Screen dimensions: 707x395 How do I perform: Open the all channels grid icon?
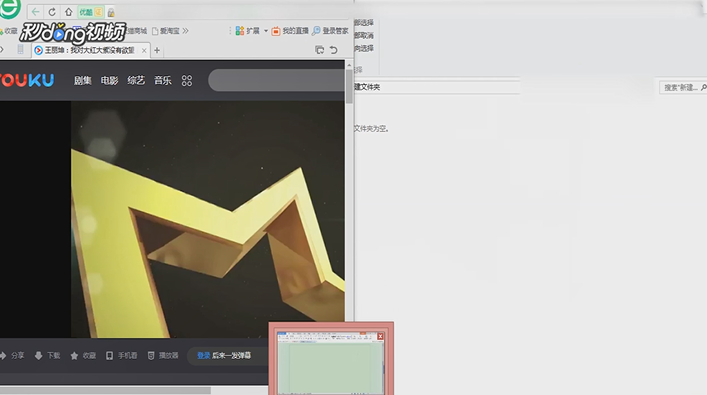(x=187, y=81)
